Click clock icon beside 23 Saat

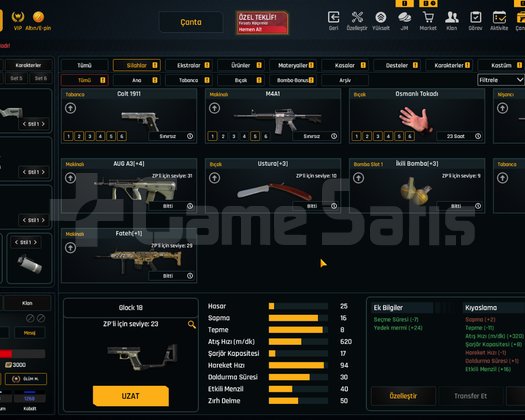click(478, 136)
